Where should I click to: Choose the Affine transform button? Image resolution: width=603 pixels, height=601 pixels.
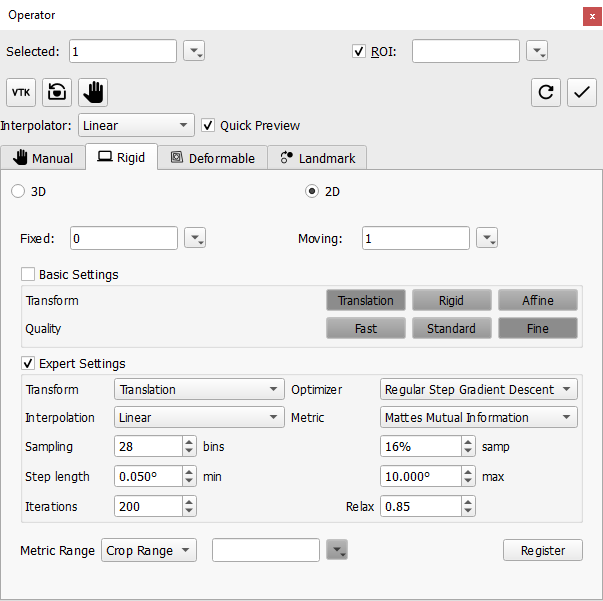point(537,300)
